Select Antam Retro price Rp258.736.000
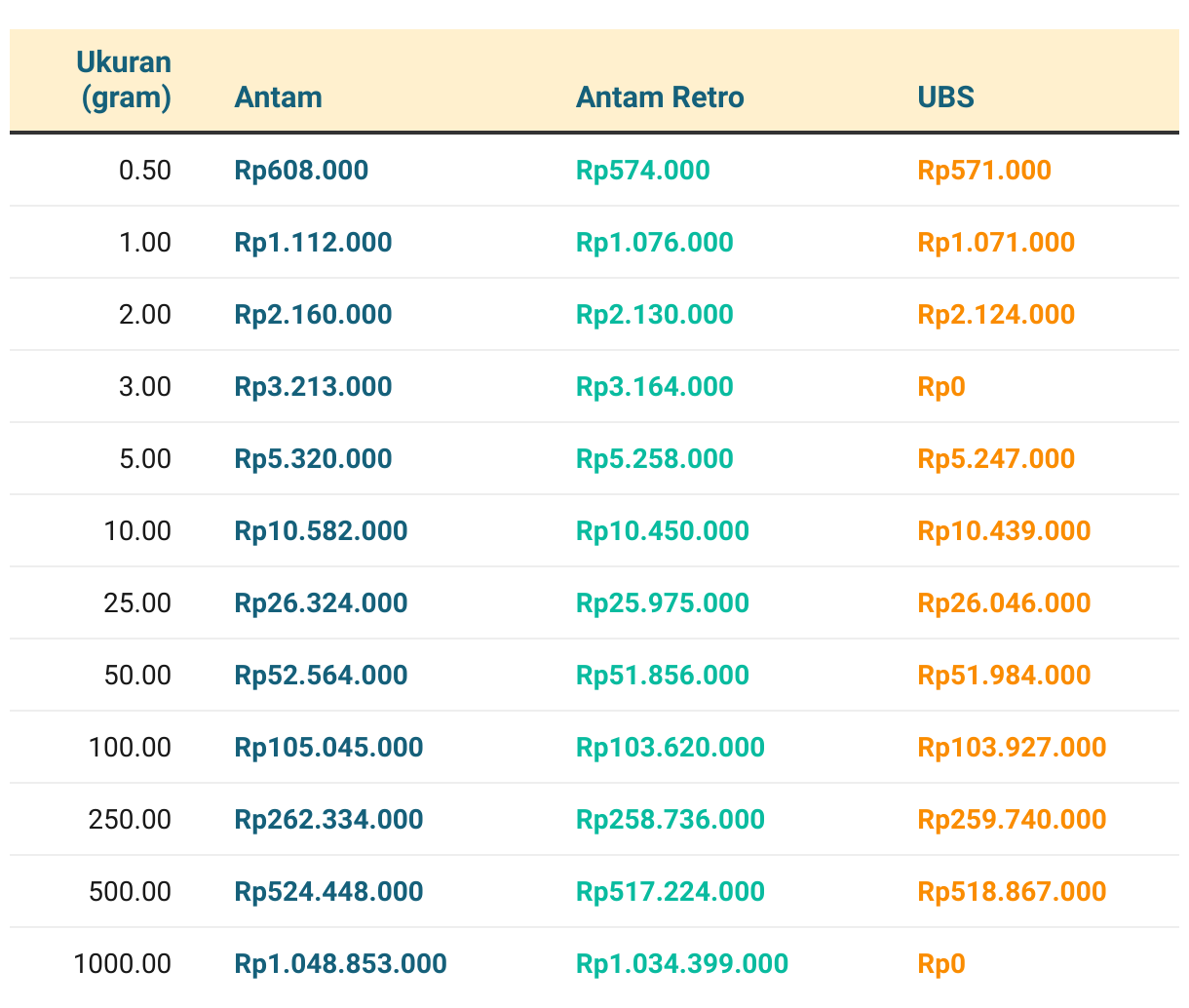This screenshot has width=1189, height=1008. [671, 820]
